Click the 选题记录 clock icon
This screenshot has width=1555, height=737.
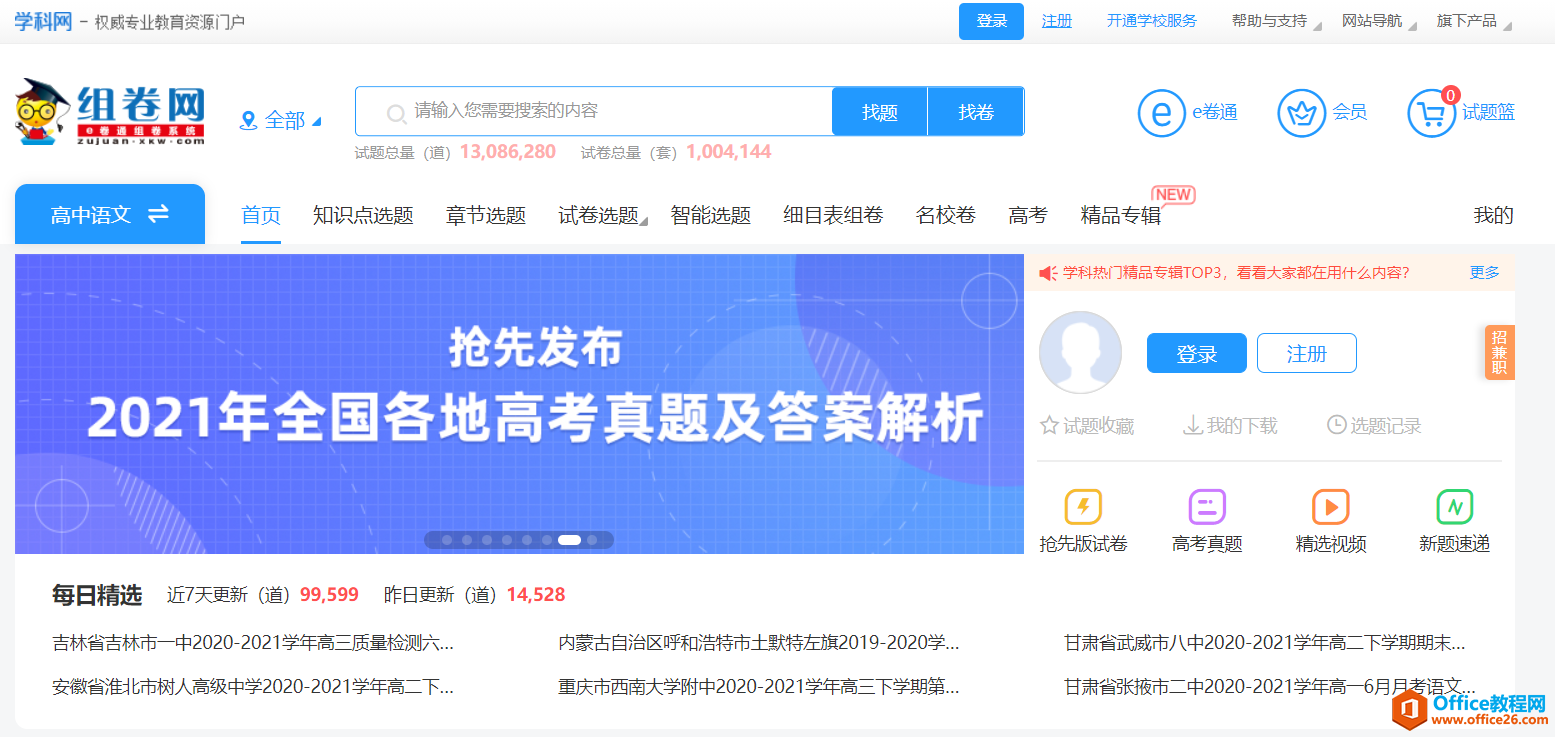1336,426
